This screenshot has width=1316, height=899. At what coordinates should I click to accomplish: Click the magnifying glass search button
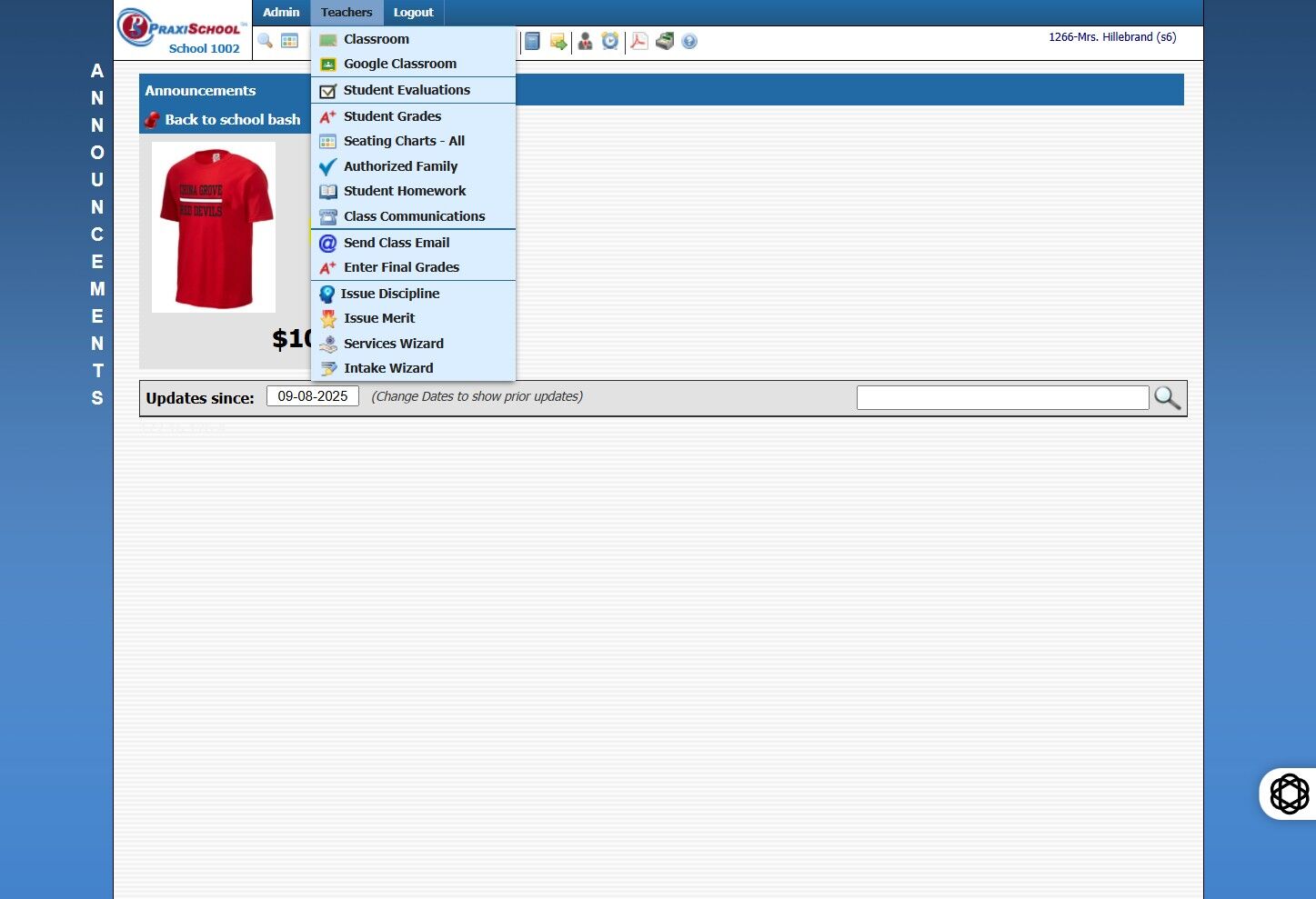pyautogui.click(x=1167, y=397)
